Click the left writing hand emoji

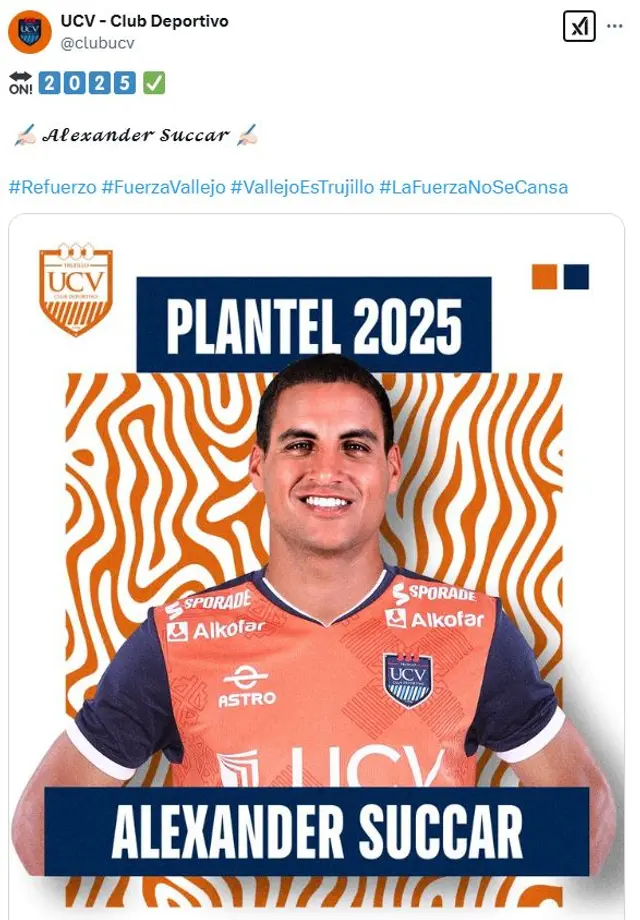(25, 135)
